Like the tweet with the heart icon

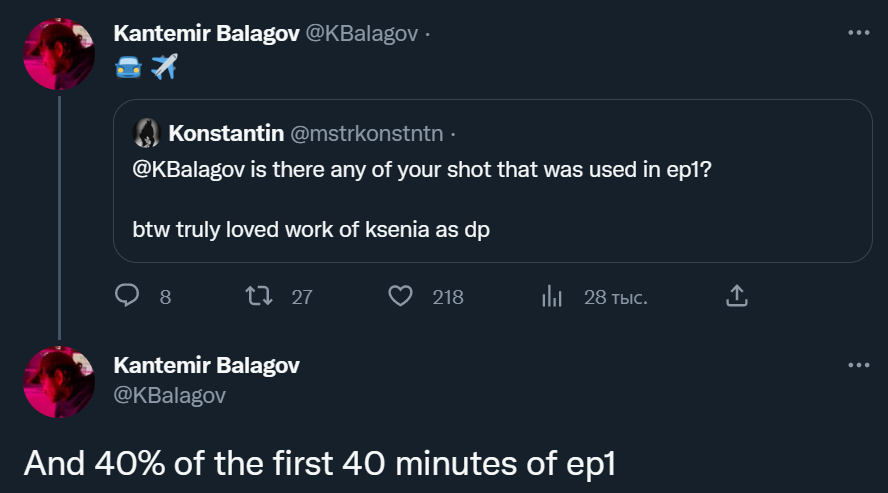pos(400,296)
